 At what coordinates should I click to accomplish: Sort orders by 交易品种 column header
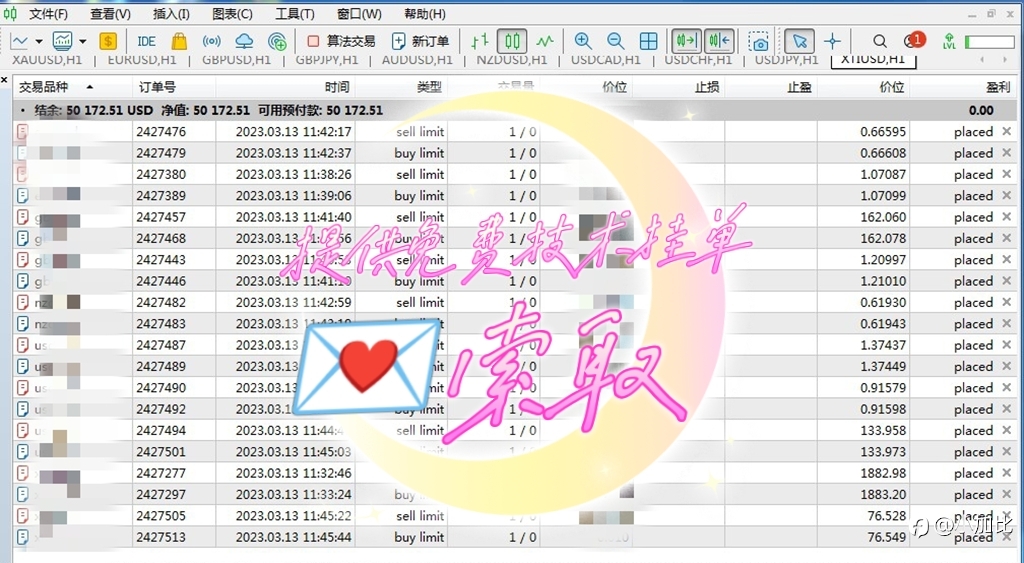tap(43, 87)
